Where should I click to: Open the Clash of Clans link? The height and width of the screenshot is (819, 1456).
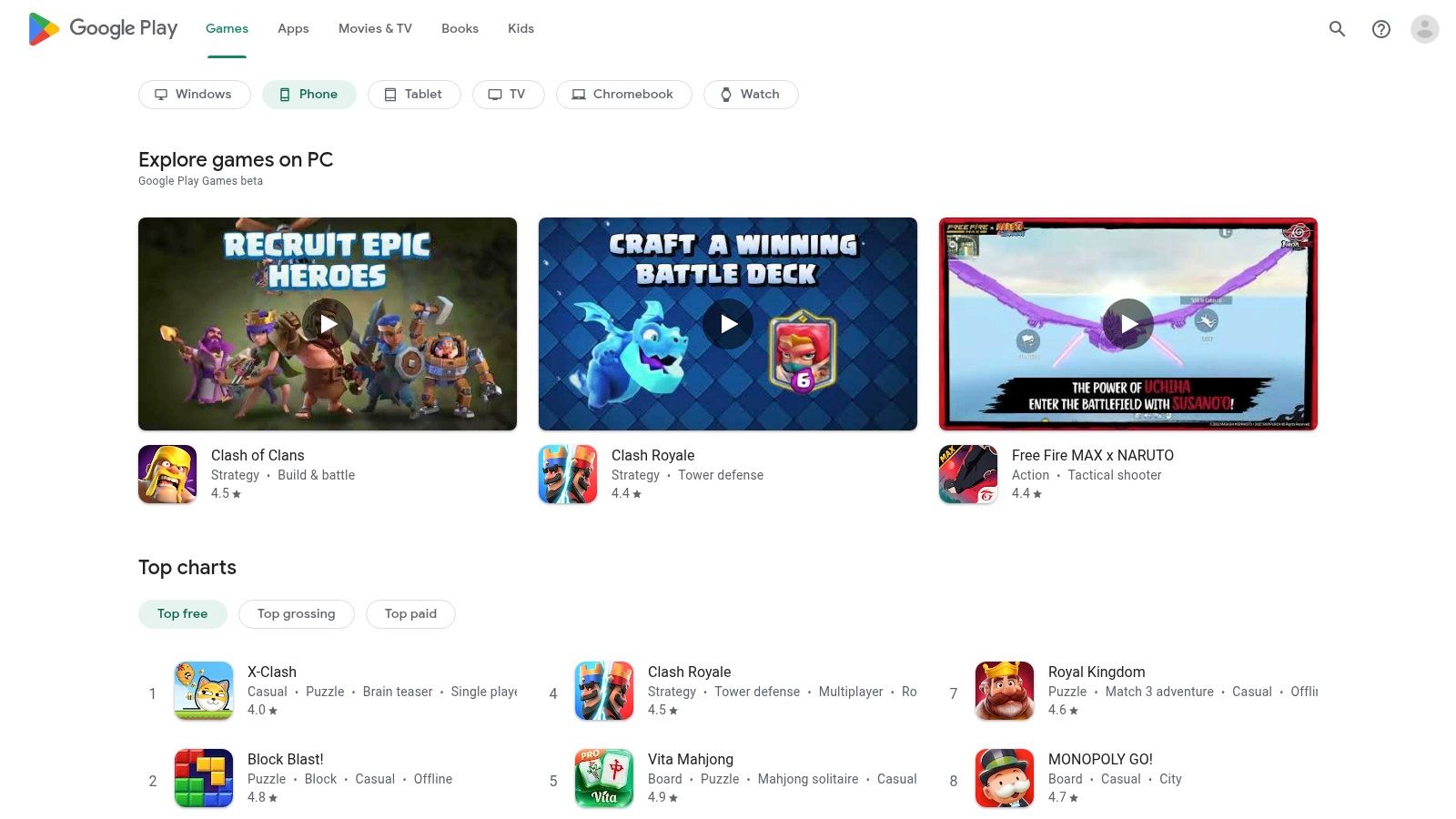[x=258, y=455]
